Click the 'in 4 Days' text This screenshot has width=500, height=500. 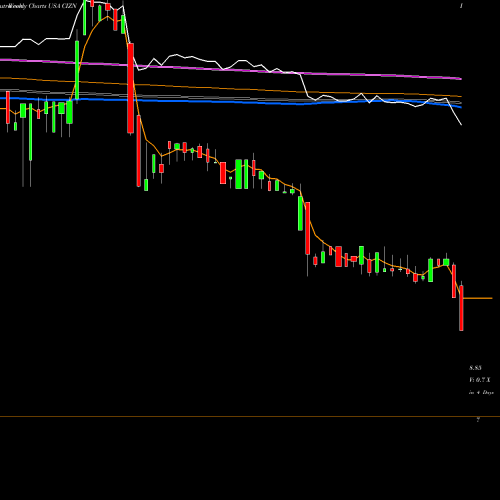point(481,393)
